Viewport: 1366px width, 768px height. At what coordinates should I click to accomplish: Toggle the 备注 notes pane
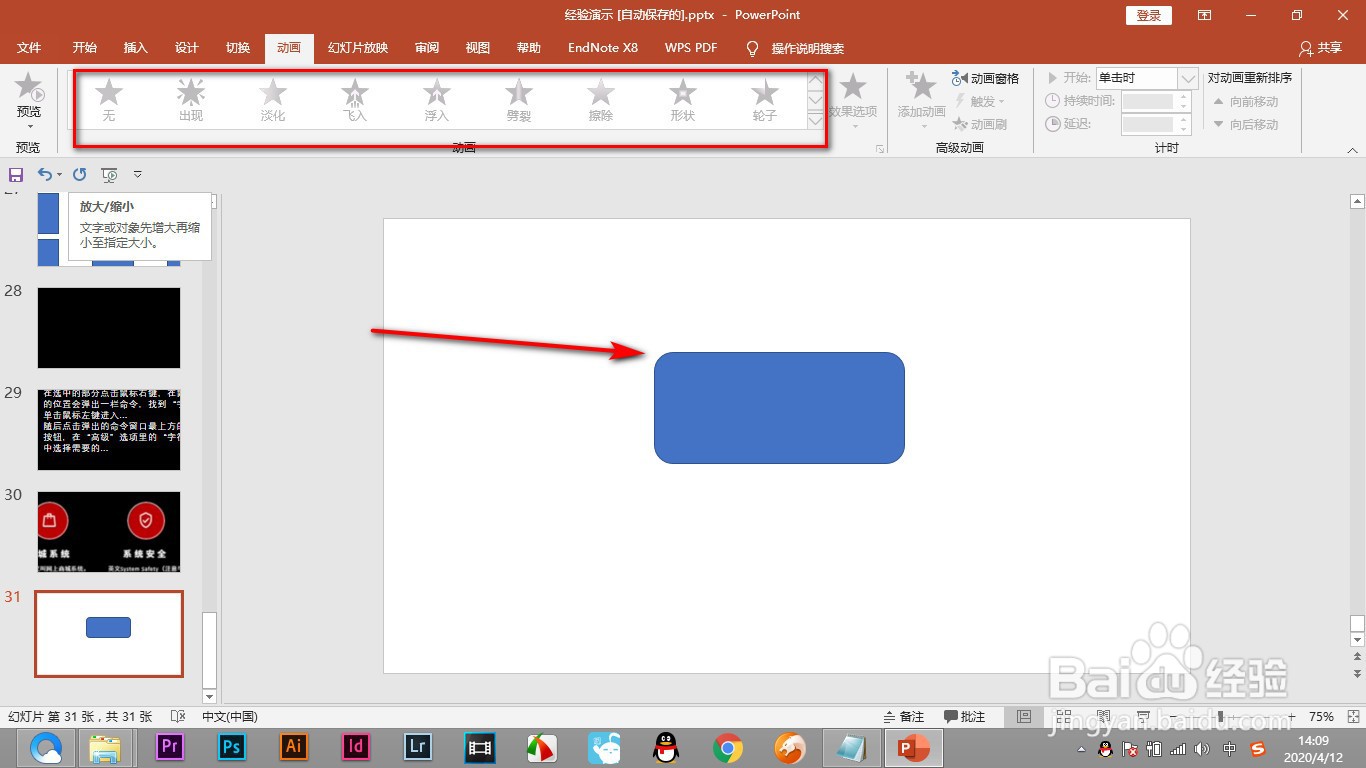tap(904, 717)
